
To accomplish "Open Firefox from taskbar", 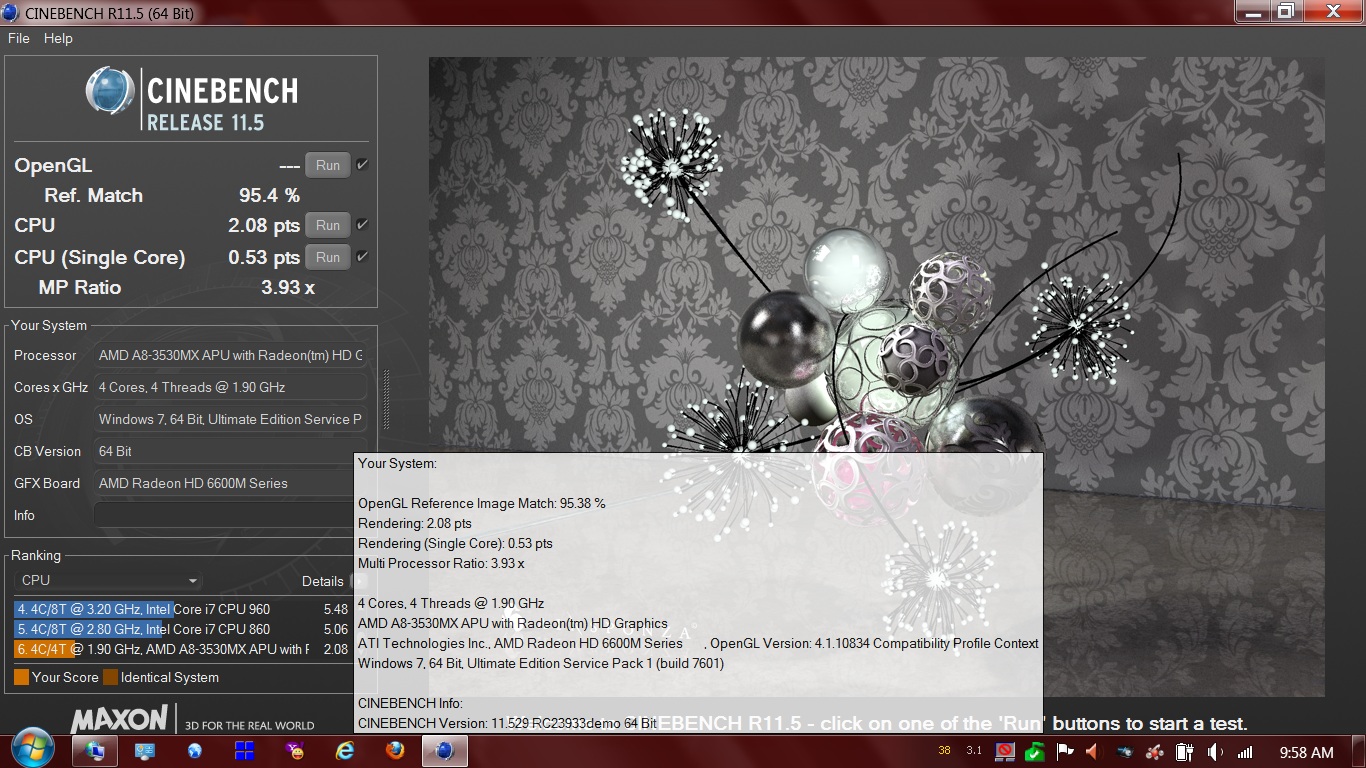I will pos(395,750).
